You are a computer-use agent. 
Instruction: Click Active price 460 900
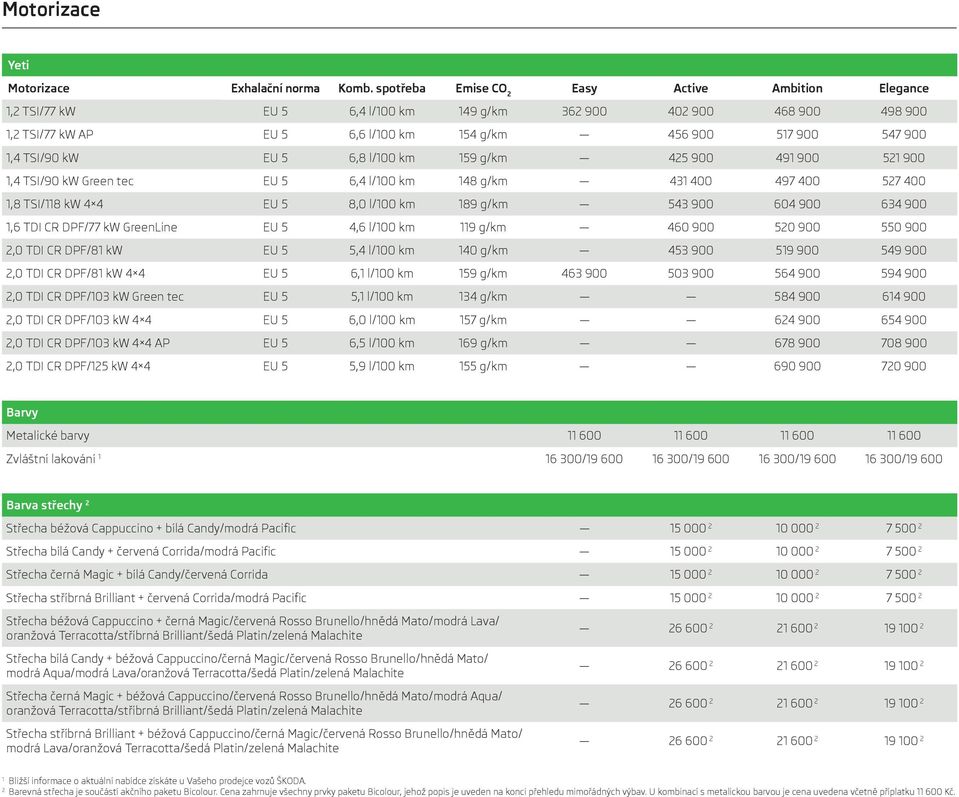[691, 227]
